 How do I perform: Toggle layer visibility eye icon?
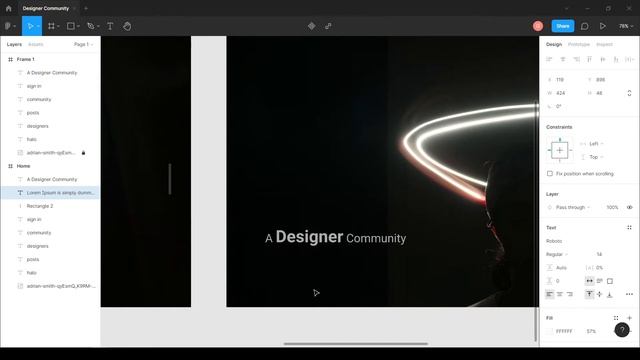(x=629, y=207)
